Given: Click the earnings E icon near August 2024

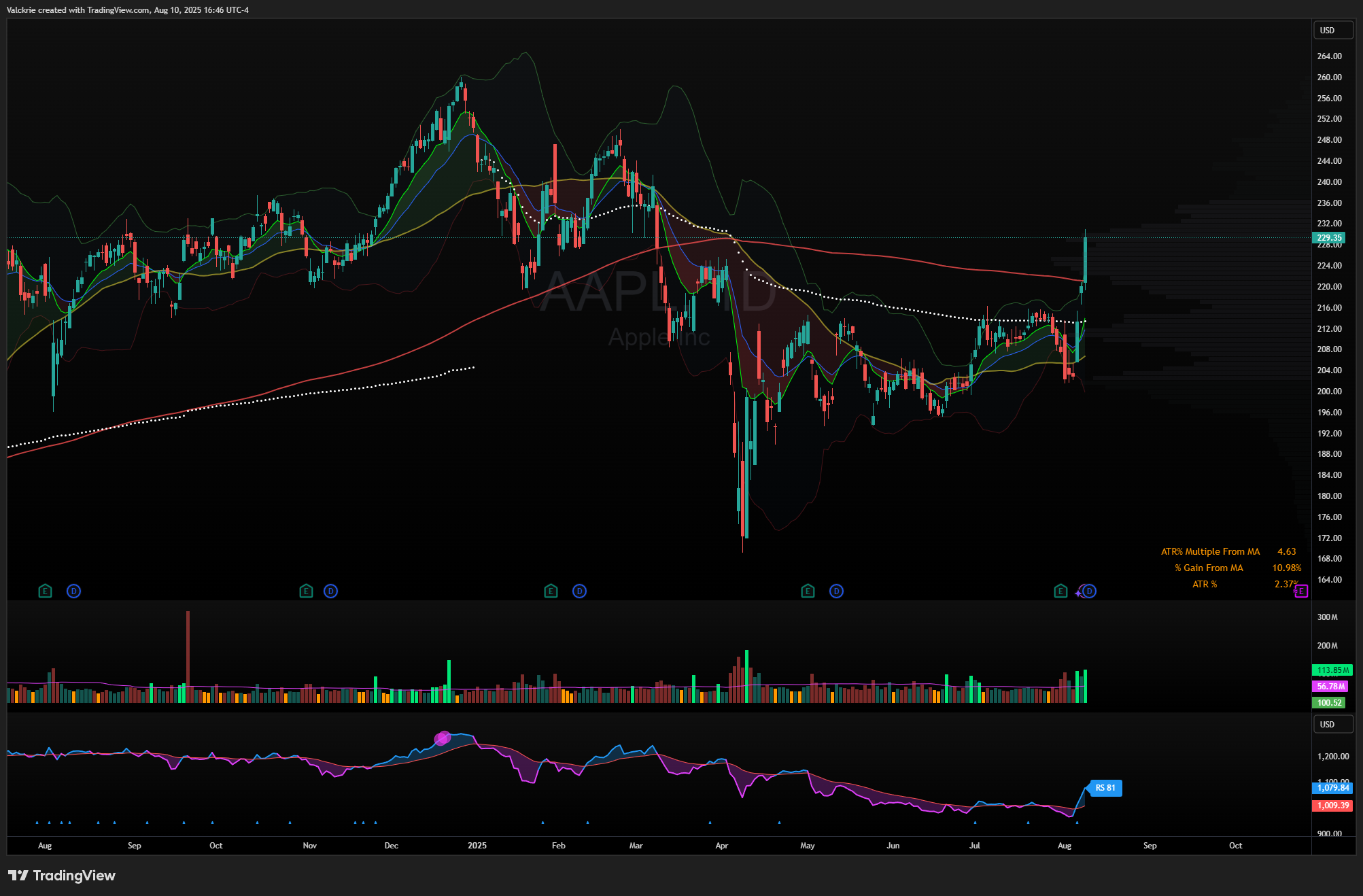Looking at the screenshot, I should [x=45, y=591].
